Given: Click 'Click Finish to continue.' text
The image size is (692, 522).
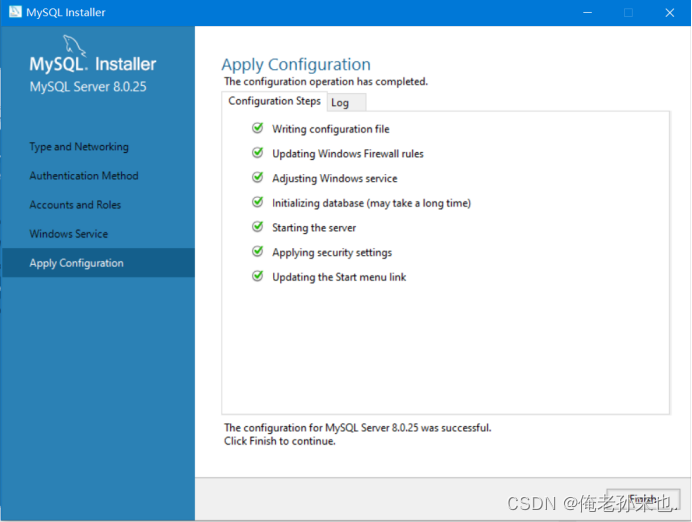Looking at the screenshot, I should coord(280,441).
